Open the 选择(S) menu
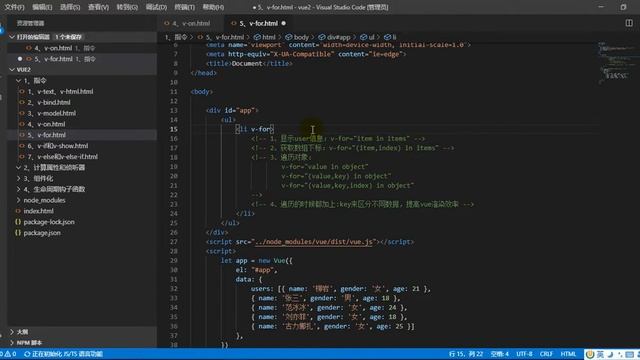Screen dimensions: 640x360 (70, 7)
